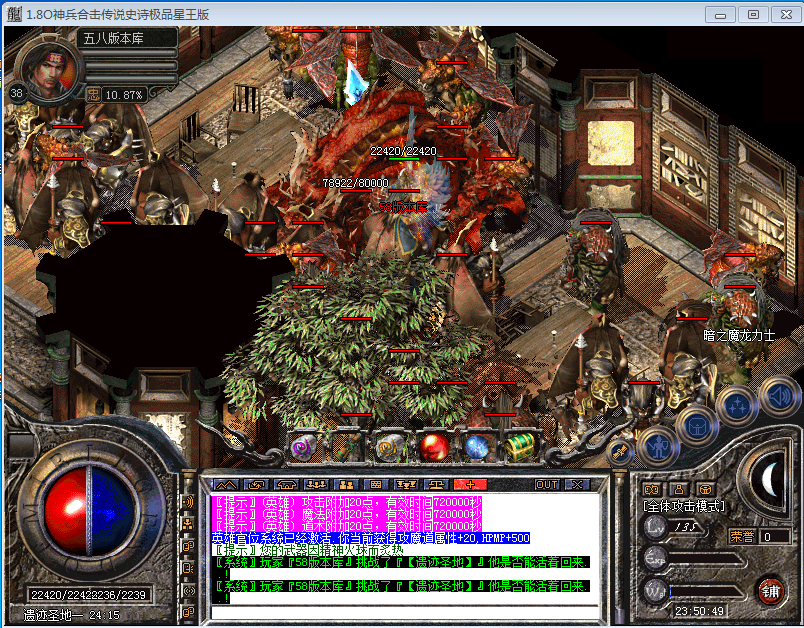804x628 pixels.
Task: Open the skills sparkle round button
Action: (737, 405)
